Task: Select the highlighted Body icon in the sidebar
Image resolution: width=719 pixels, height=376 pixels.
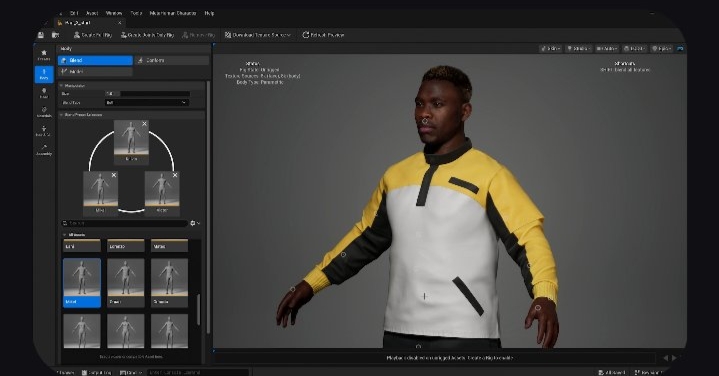Action: (44, 74)
